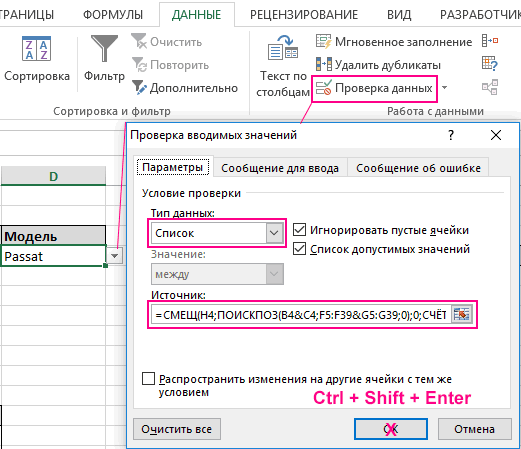
Task: Click the Очистить все button
Action: pyautogui.click(x=177, y=429)
